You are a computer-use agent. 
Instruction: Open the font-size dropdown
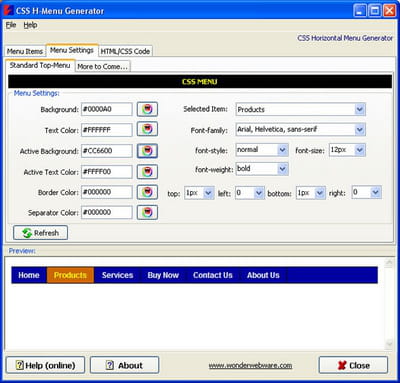359,150
